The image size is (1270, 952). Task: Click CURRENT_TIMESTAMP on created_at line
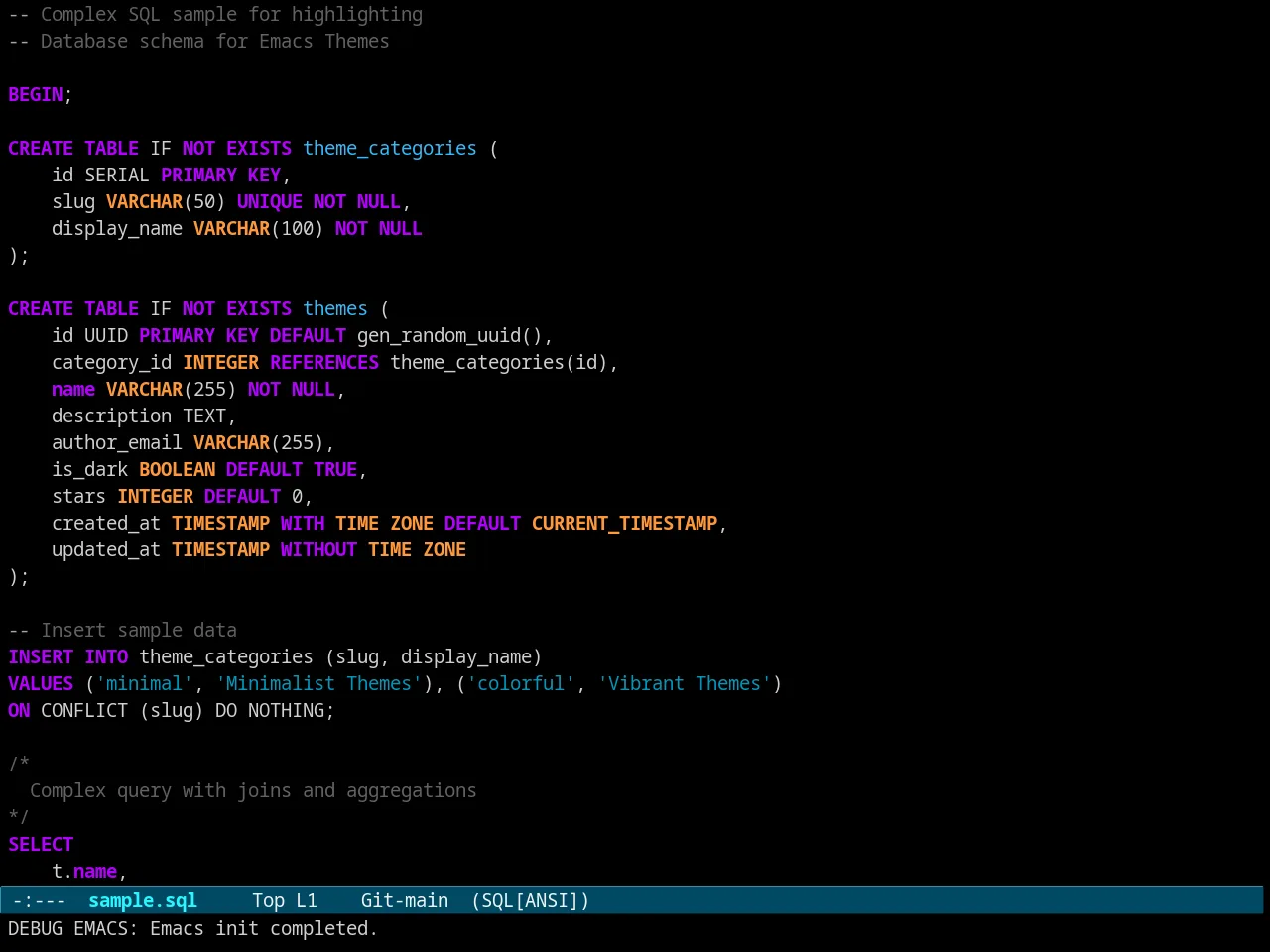click(x=624, y=523)
